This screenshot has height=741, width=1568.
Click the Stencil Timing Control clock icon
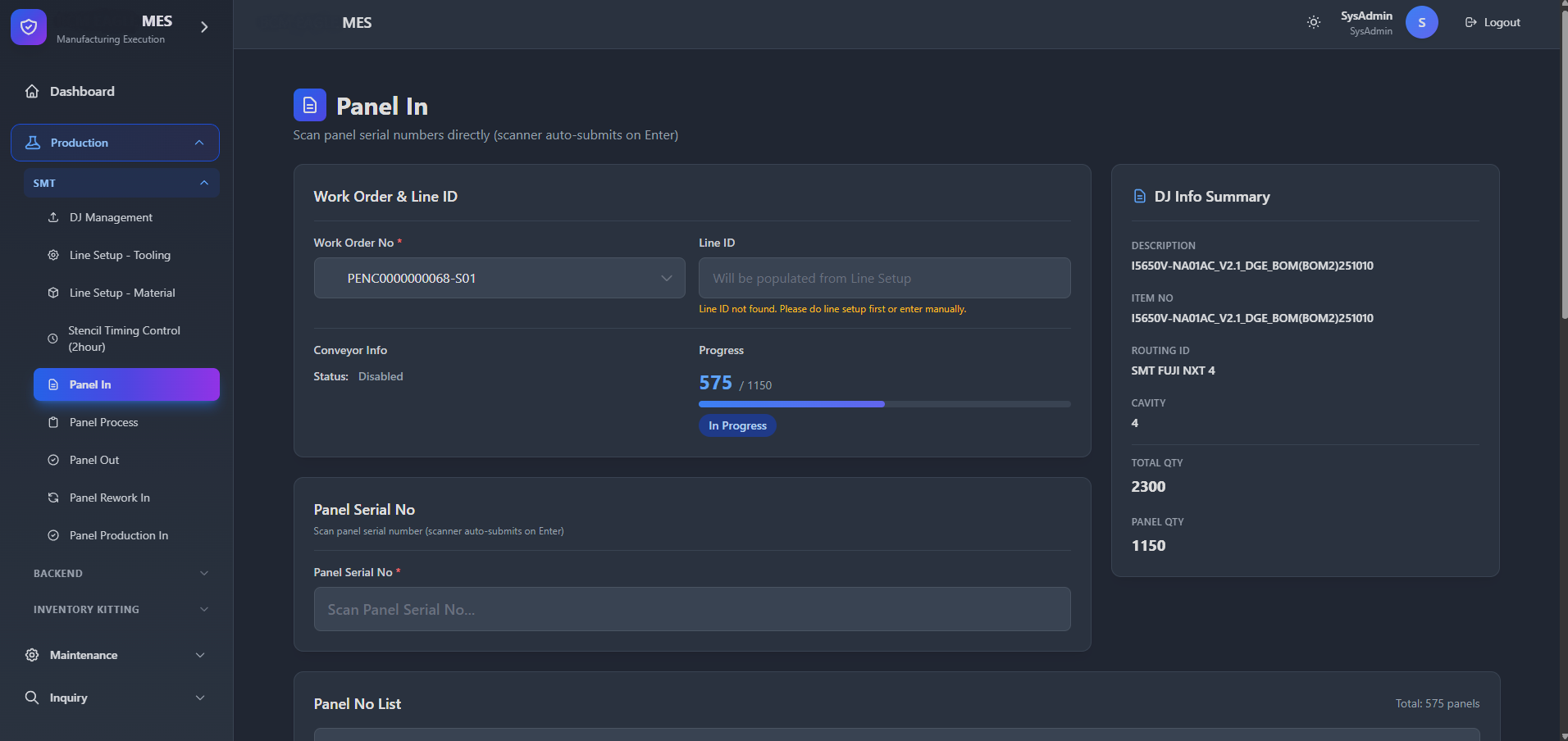pos(52,339)
